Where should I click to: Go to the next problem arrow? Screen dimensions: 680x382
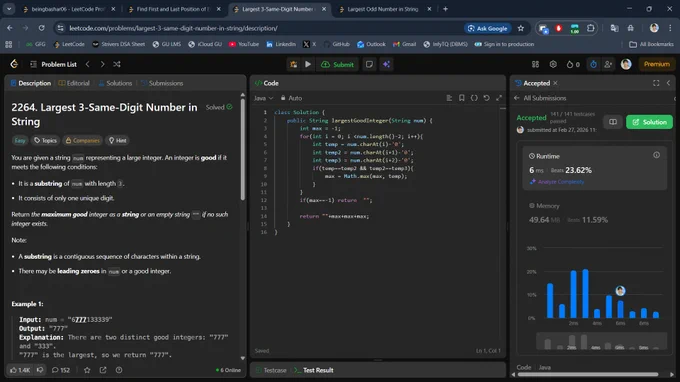coord(102,64)
